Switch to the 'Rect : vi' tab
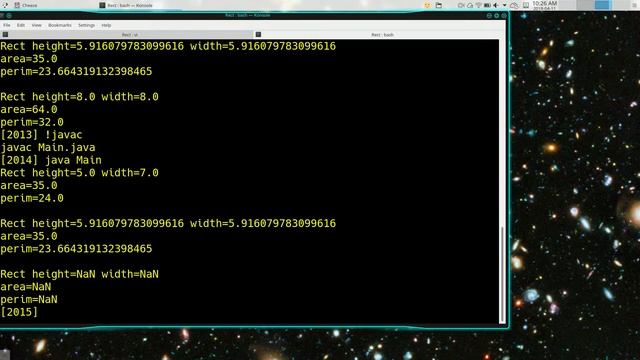This screenshot has height=360, width=640. [127, 35]
